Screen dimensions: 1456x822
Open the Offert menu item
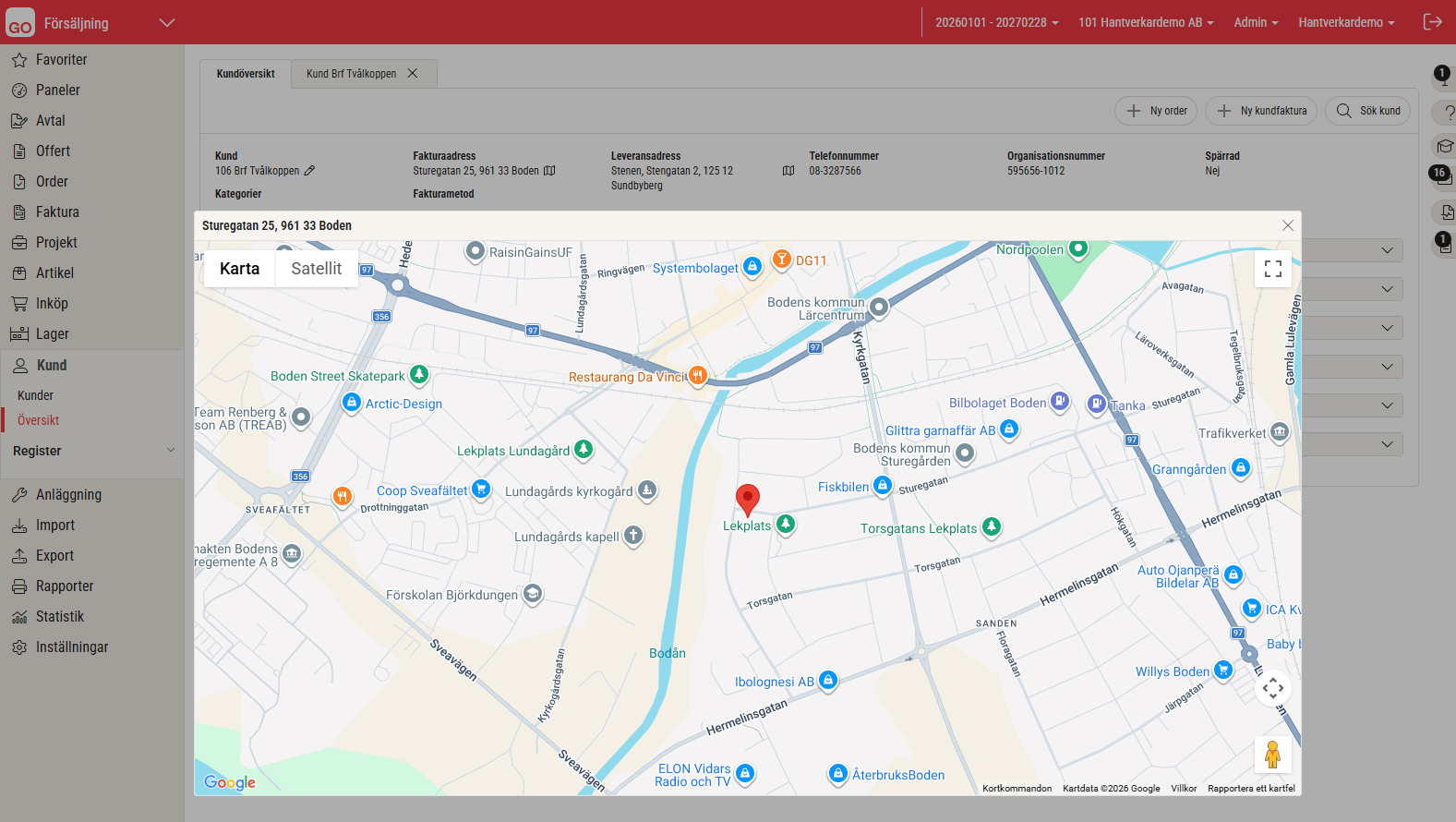point(53,151)
